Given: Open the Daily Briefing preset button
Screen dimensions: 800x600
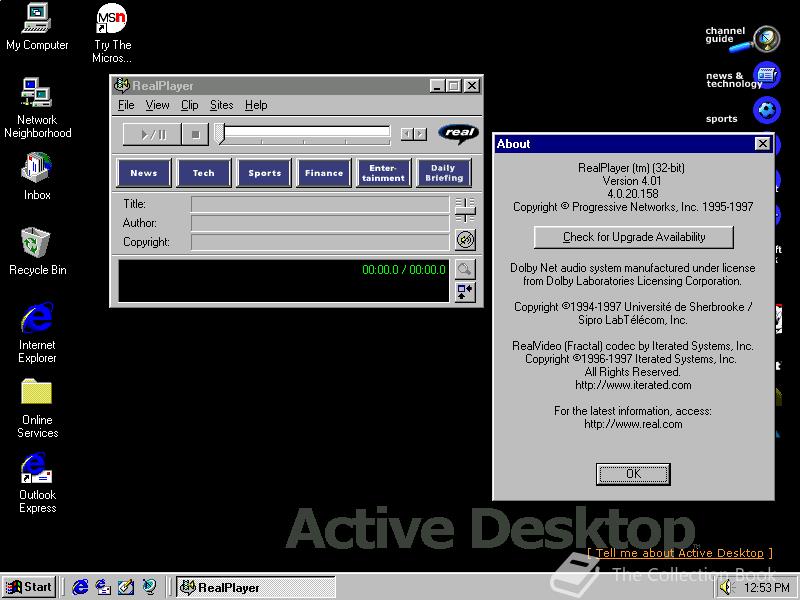Looking at the screenshot, I should (x=443, y=173).
